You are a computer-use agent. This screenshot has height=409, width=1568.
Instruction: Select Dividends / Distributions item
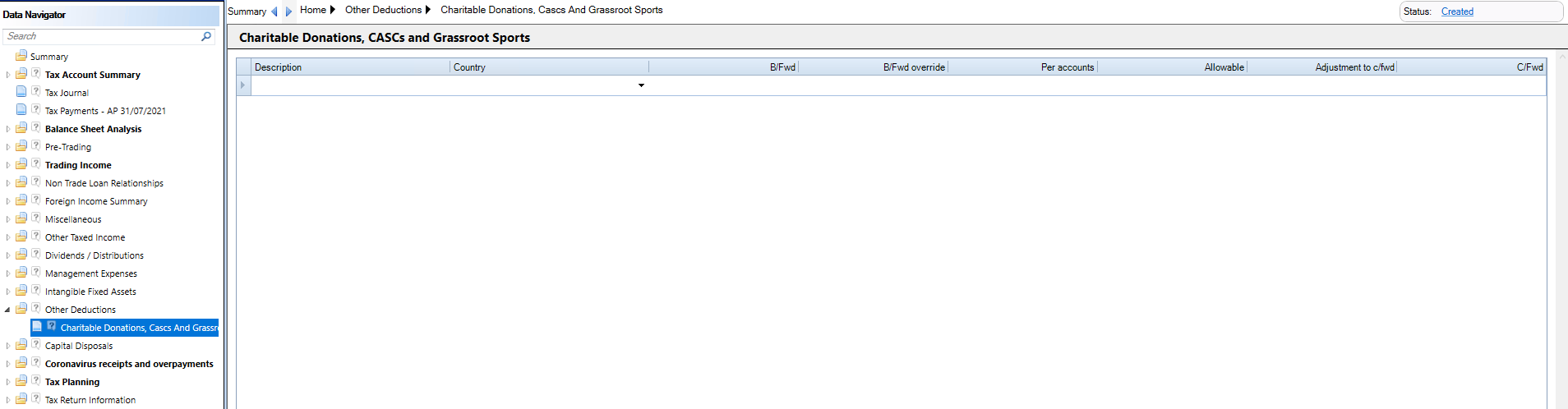[x=95, y=255]
